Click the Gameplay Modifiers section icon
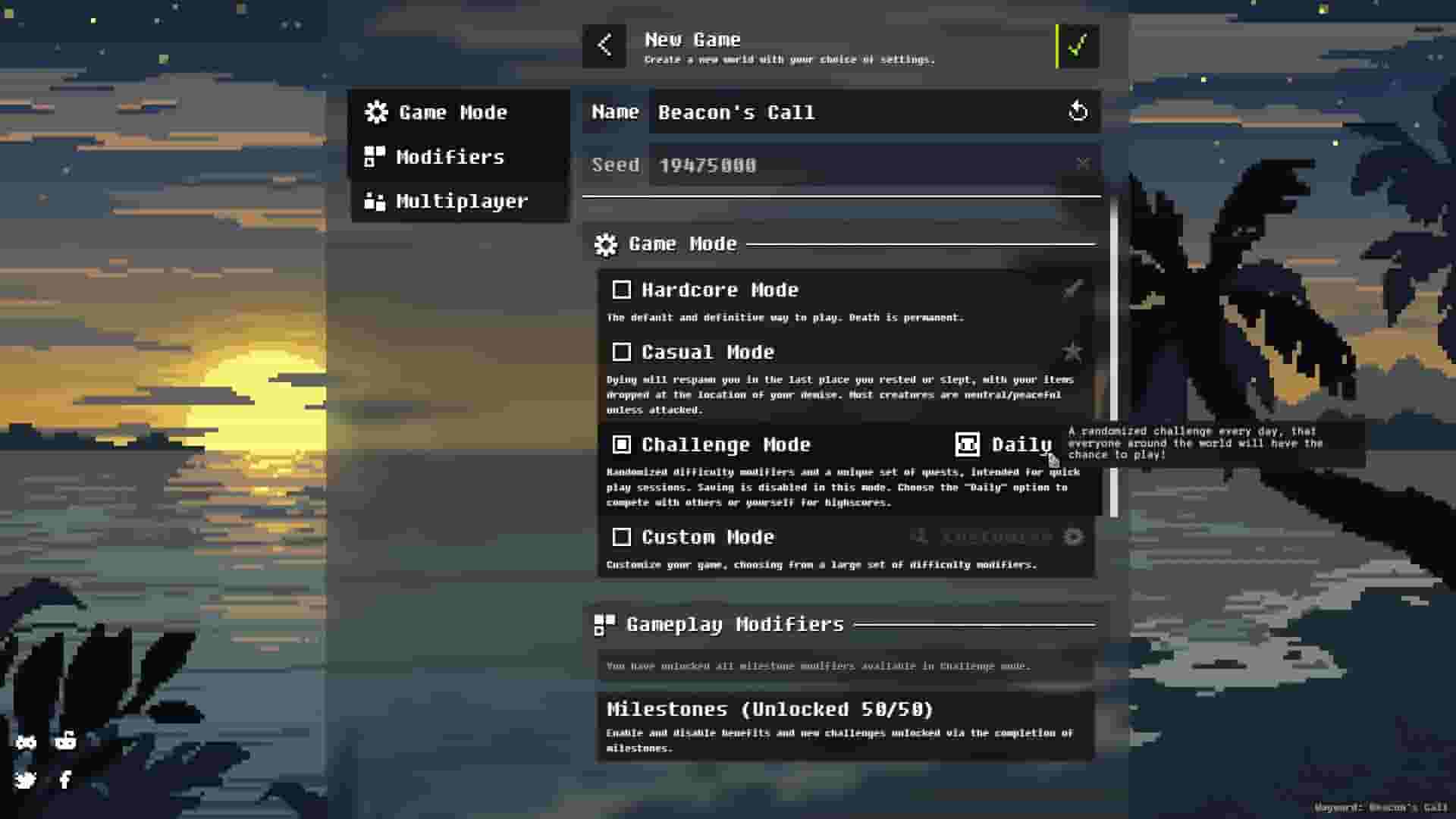The image size is (1456, 819). point(603,624)
